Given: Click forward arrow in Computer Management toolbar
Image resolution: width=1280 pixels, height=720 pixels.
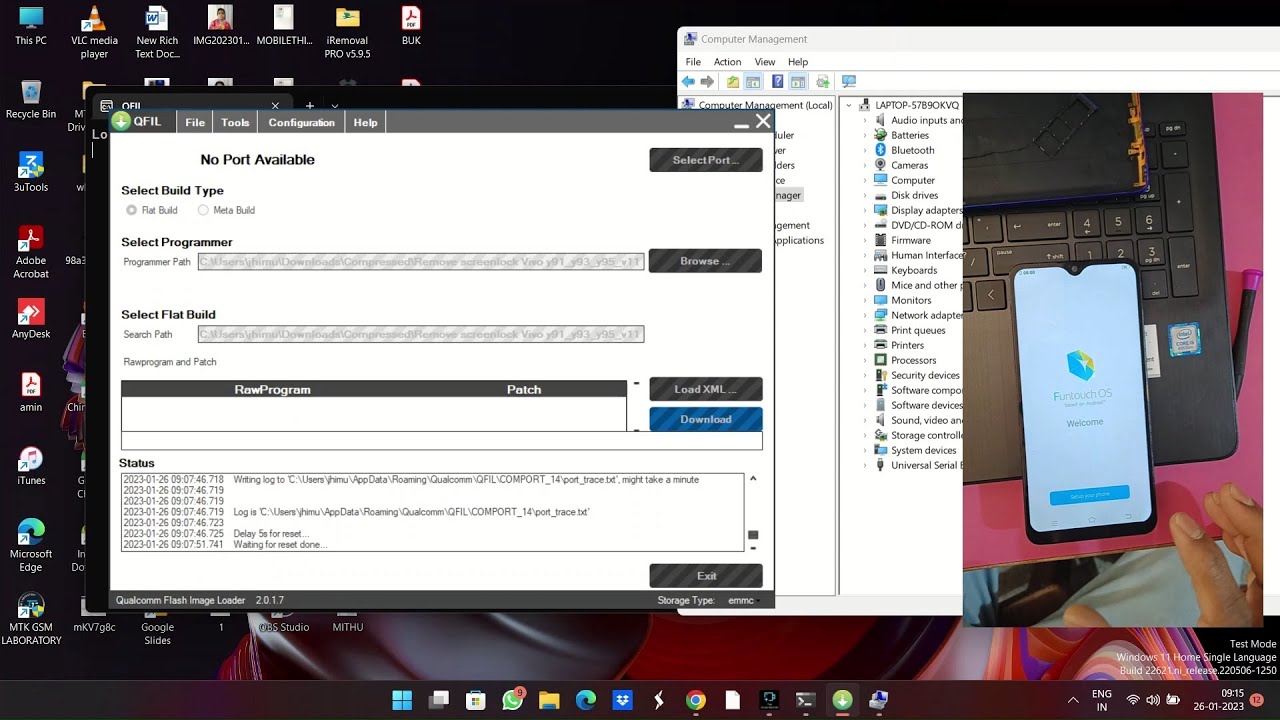Looking at the screenshot, I should tap(707, 82).
